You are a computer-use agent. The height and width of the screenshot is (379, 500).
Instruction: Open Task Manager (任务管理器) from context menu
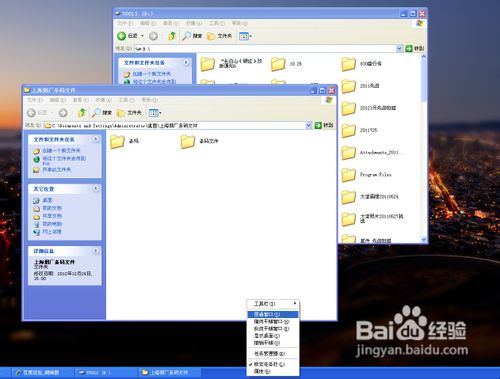click(273, 353)
